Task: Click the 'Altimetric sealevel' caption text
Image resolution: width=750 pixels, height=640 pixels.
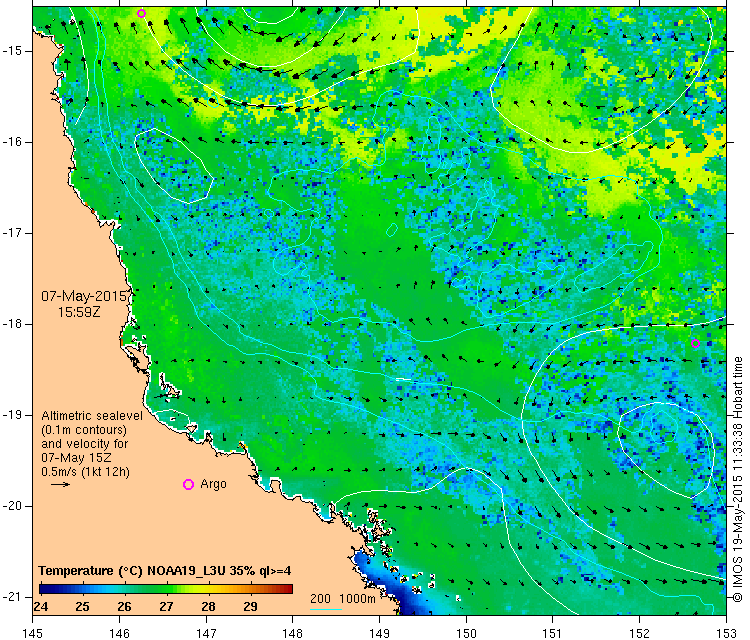Action: (92, 416)
